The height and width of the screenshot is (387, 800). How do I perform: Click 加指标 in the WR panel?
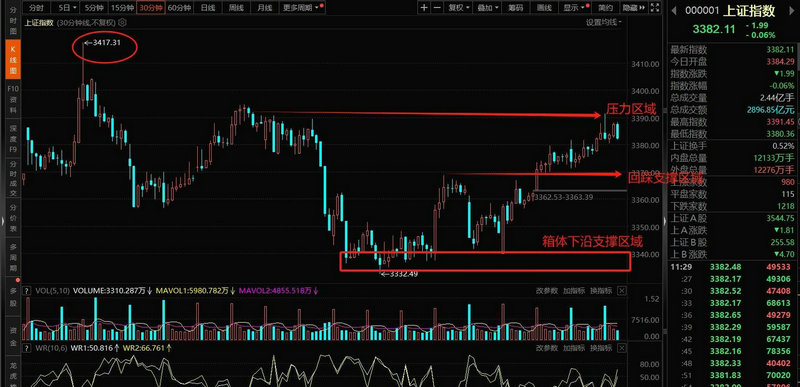point(574,348)
